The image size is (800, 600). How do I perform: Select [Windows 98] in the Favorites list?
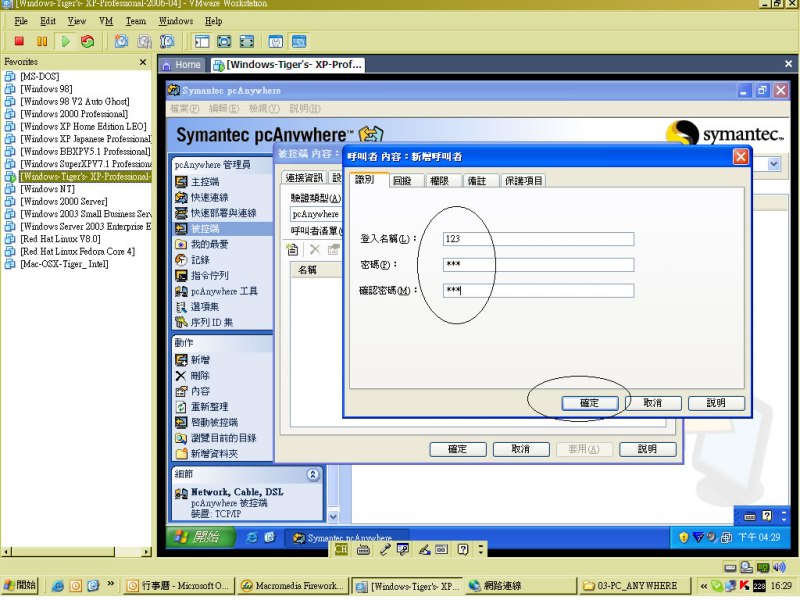(x=46, y=89)
